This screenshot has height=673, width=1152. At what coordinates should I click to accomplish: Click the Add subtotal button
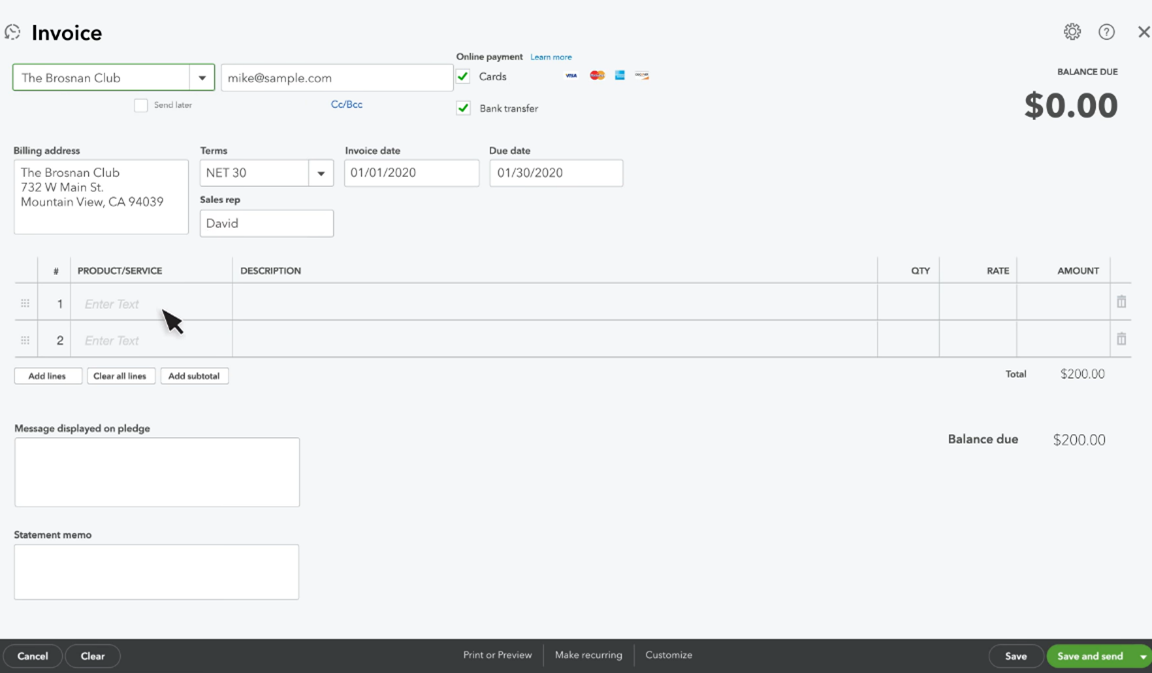point(194,375)
